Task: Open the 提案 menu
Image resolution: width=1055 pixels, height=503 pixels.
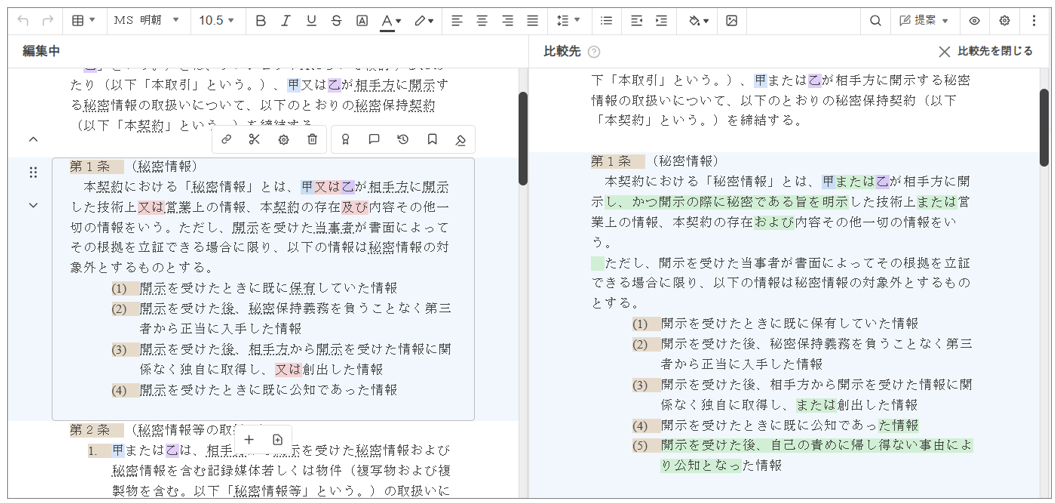Action: (x=924, y=20)
